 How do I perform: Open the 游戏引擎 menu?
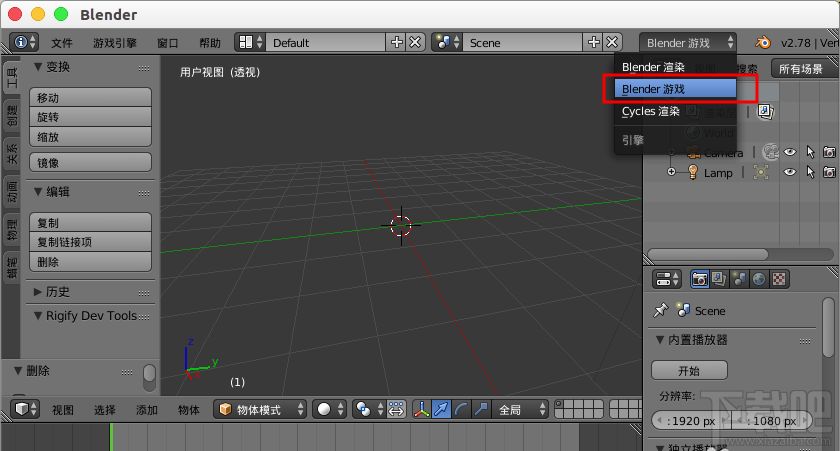point(115,43)
